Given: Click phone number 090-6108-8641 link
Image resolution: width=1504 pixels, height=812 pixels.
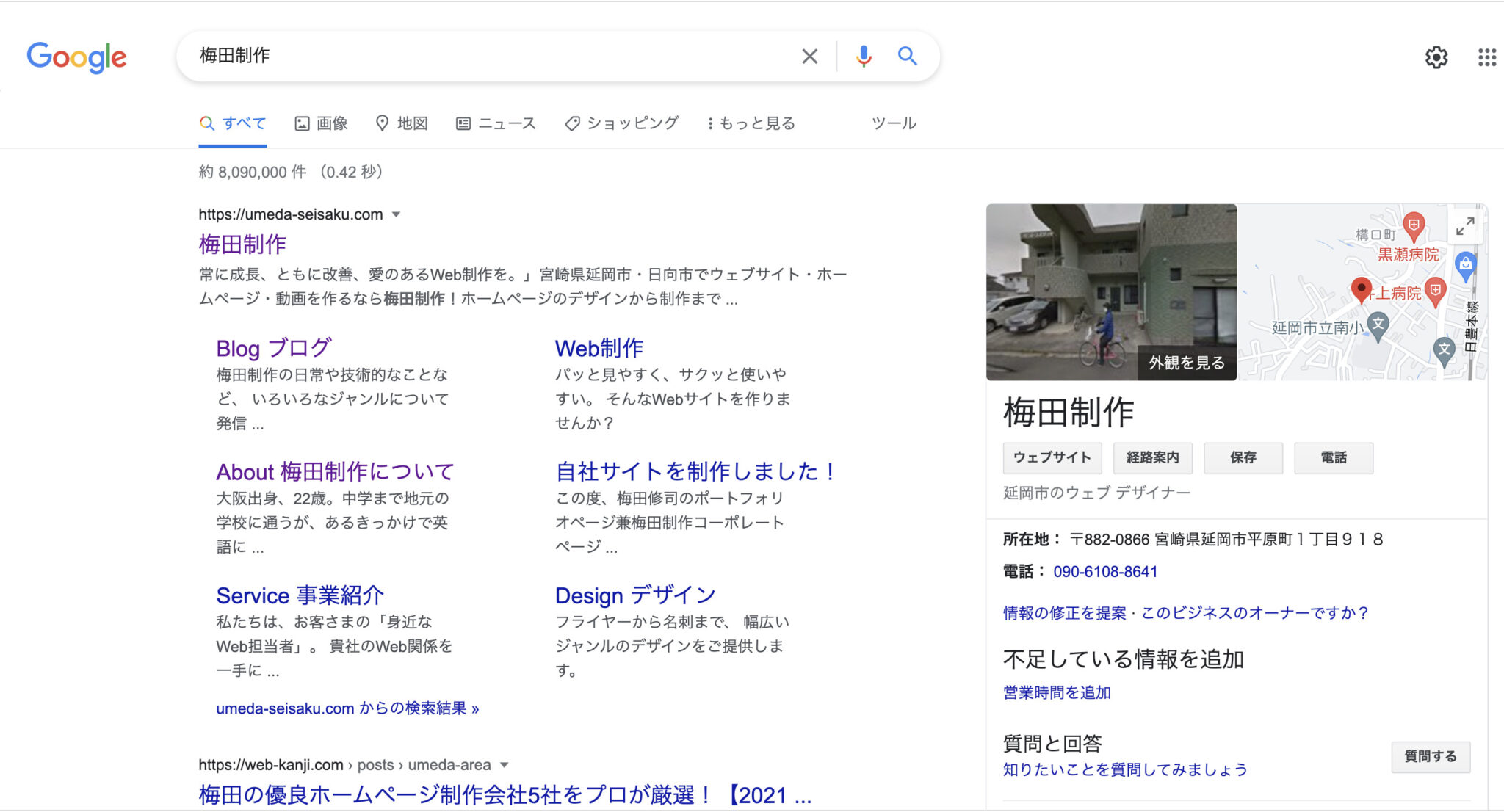Looking at the screenshot, I should click(x=1105, y=572).
